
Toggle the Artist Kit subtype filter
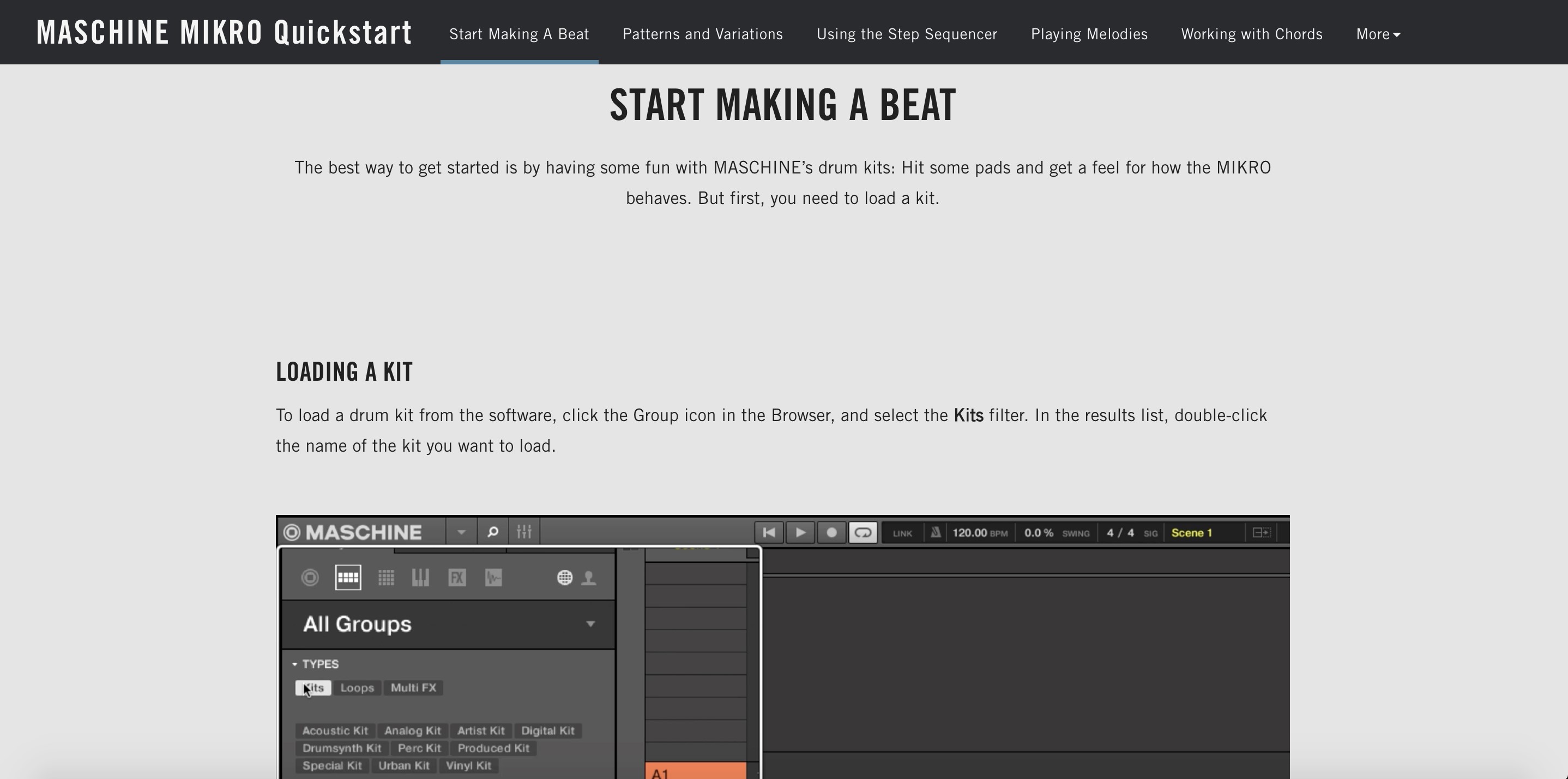pos(481,731)
